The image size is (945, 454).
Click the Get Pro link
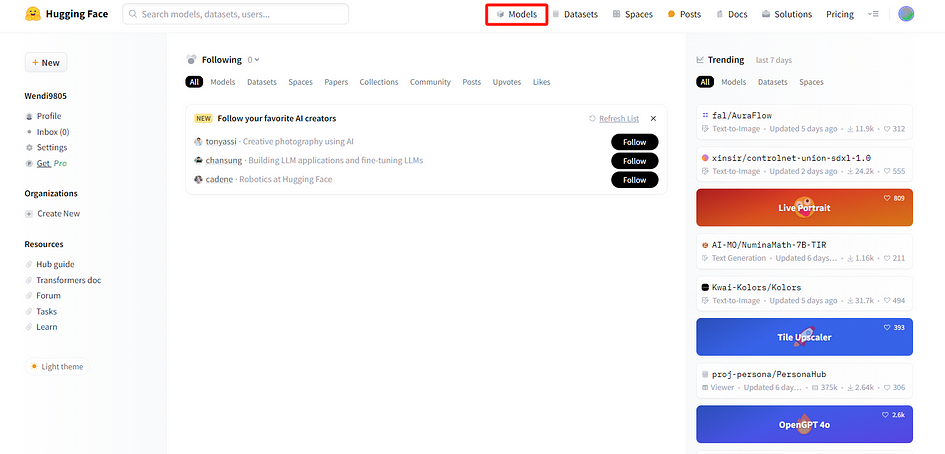point(46,163)
